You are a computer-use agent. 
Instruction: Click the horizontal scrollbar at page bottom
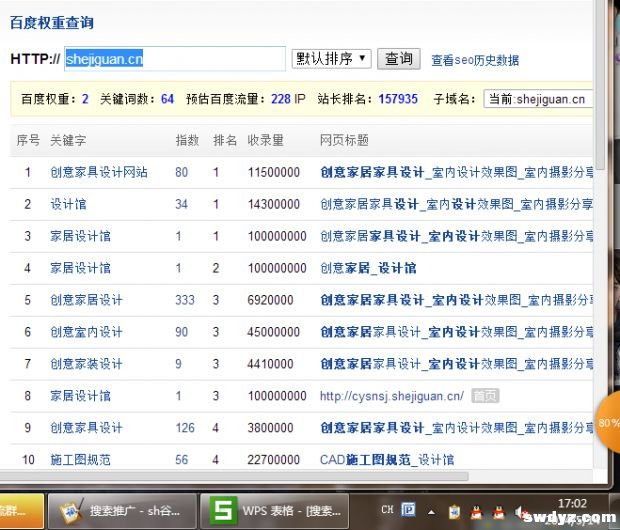[x=234, y=476]
